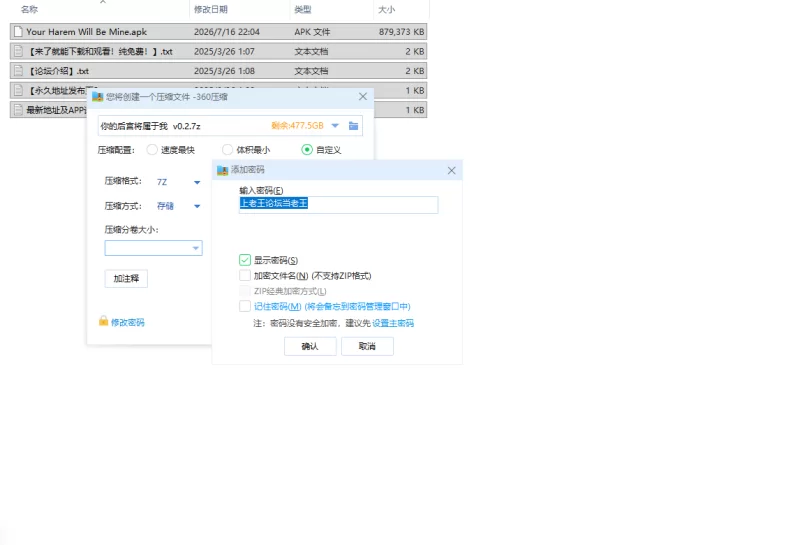Sort files by the 修改日期 column header
This screenshot has height=545, width=800.
211,9
